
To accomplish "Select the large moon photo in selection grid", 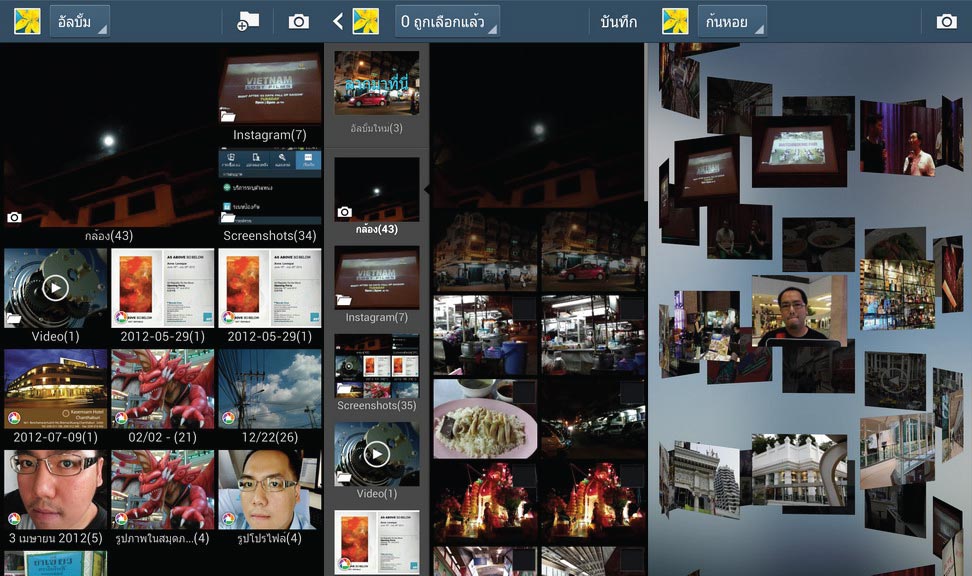I will (x=539, y=127).
